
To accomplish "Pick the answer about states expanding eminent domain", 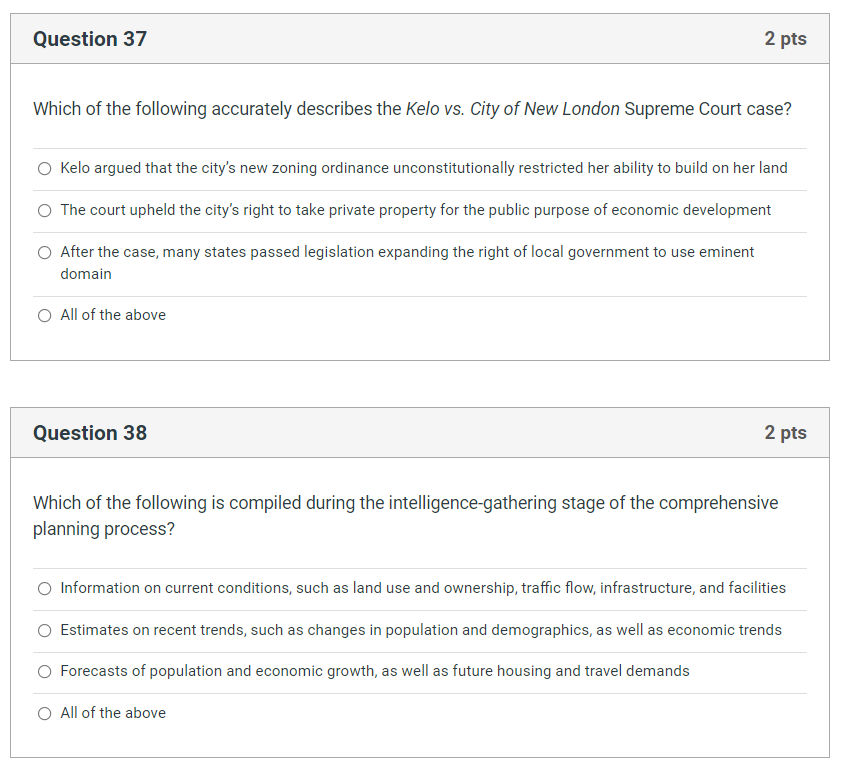I will 44,252.
